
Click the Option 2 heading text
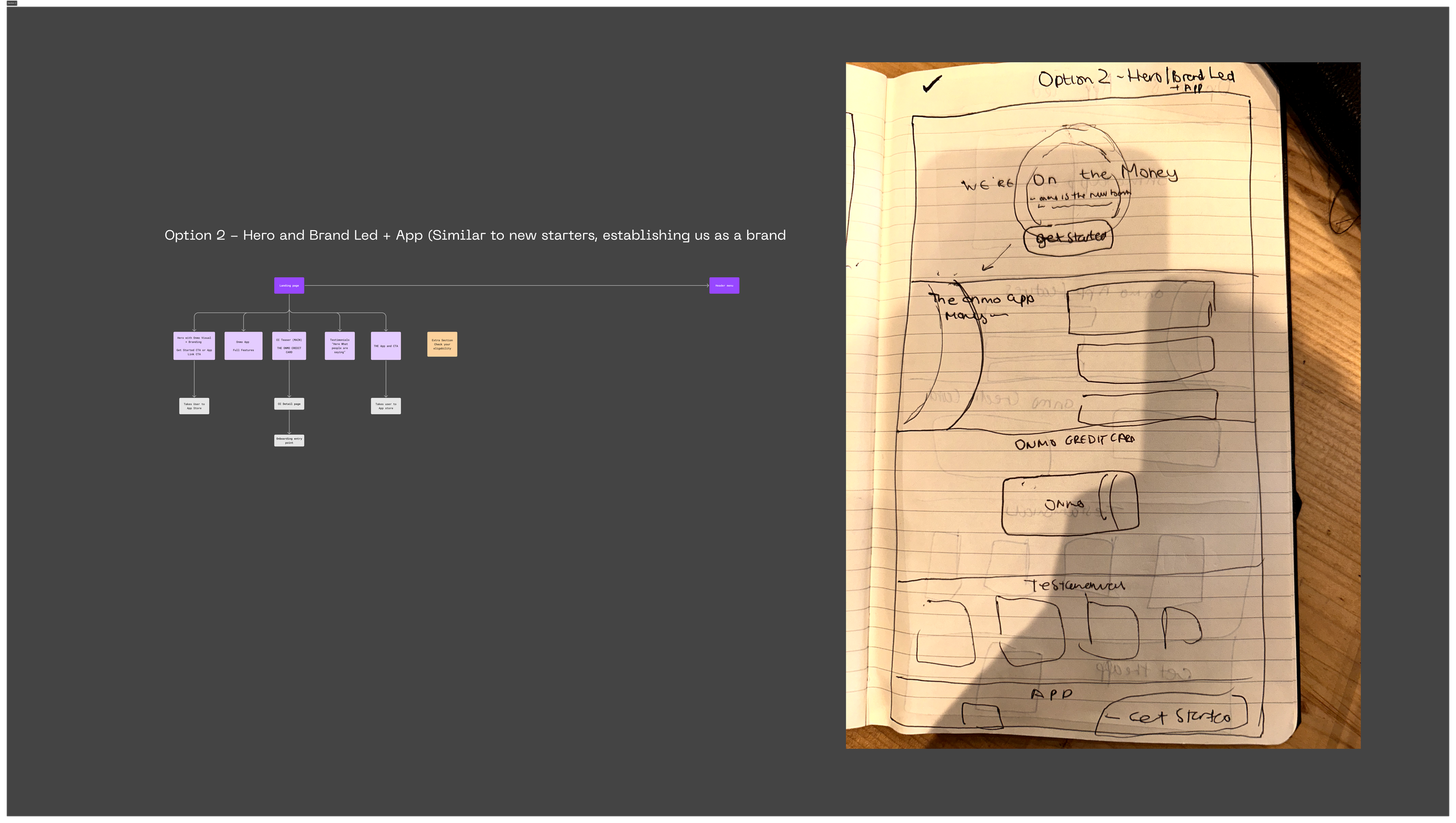475,235
